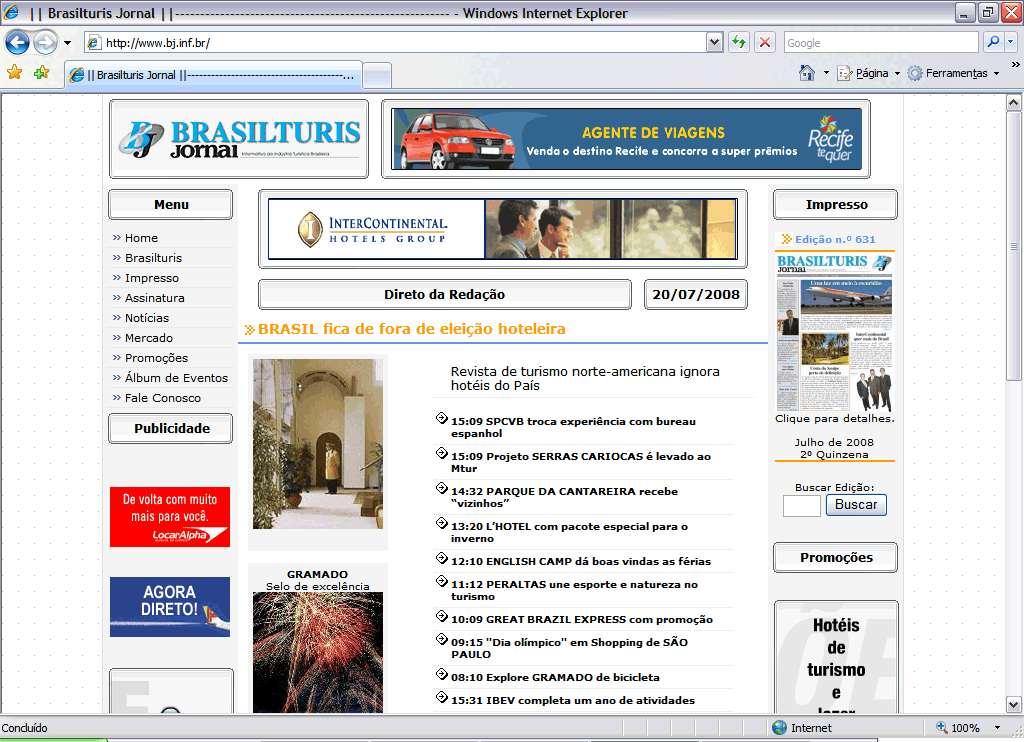Click the address bar URL field
1024x742 pixels.
pos(396,43)
